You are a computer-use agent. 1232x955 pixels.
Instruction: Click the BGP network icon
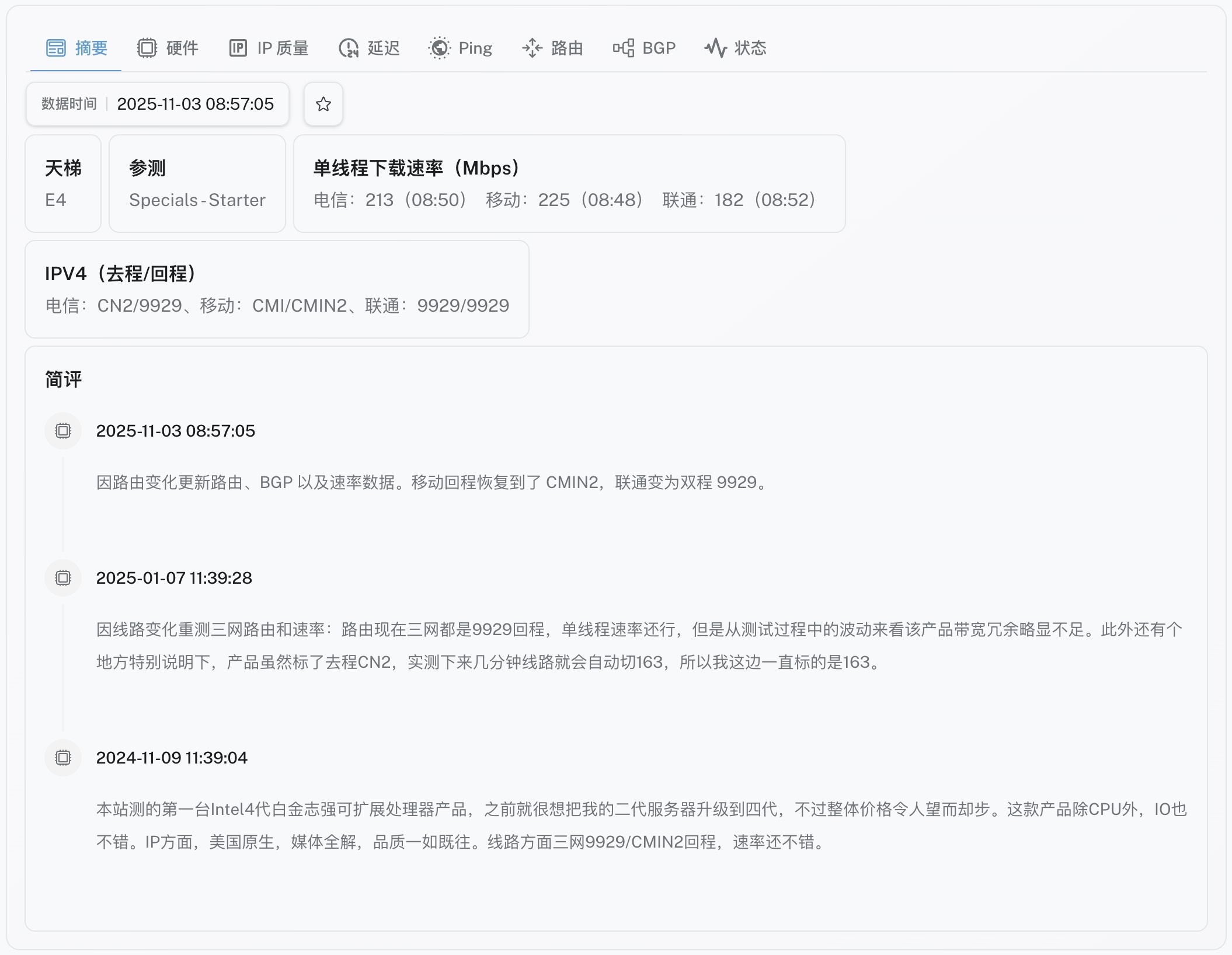pyautogui.click(x=623, y=48)
